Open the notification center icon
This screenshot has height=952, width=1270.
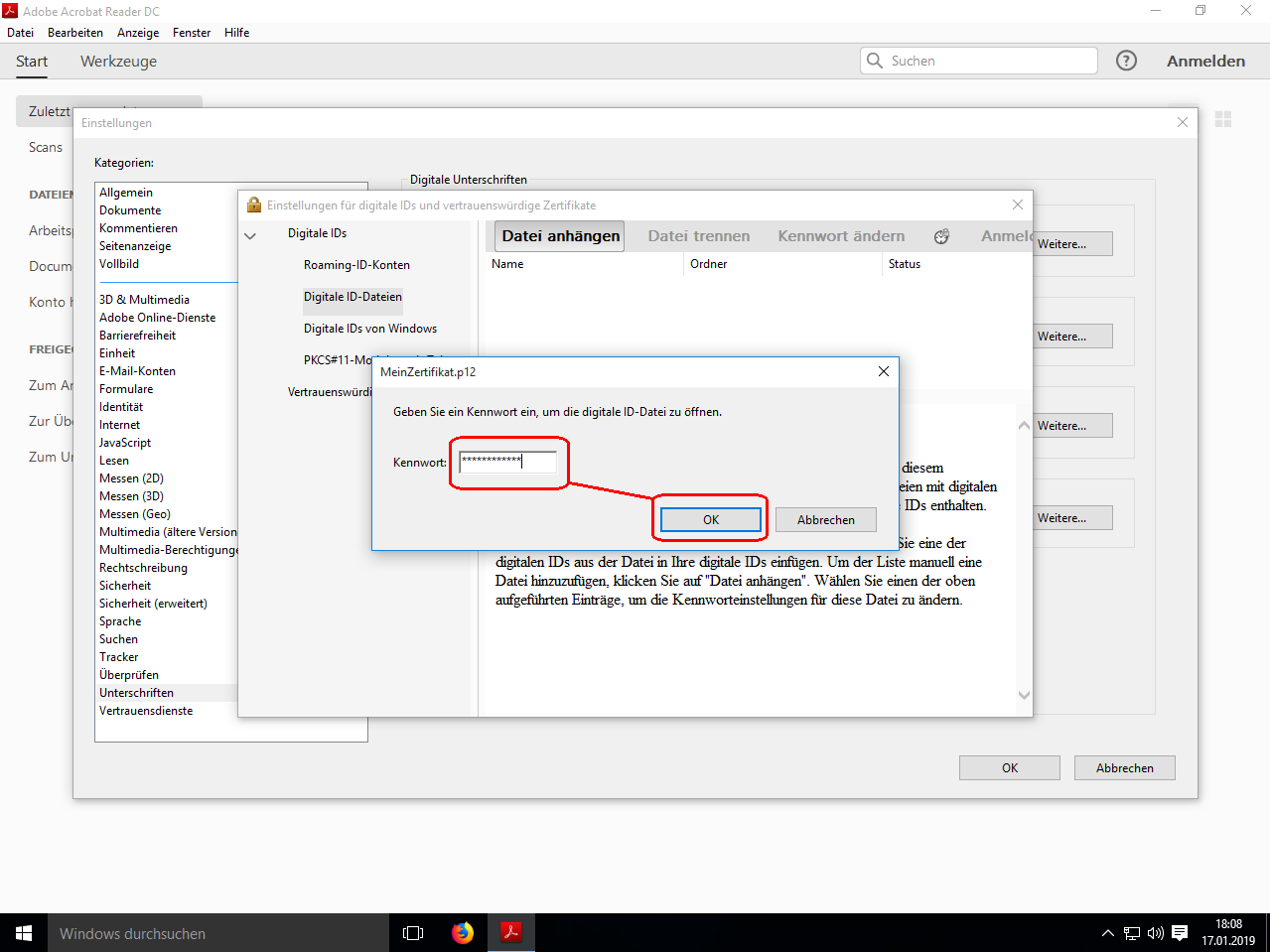coord(1180,933)
